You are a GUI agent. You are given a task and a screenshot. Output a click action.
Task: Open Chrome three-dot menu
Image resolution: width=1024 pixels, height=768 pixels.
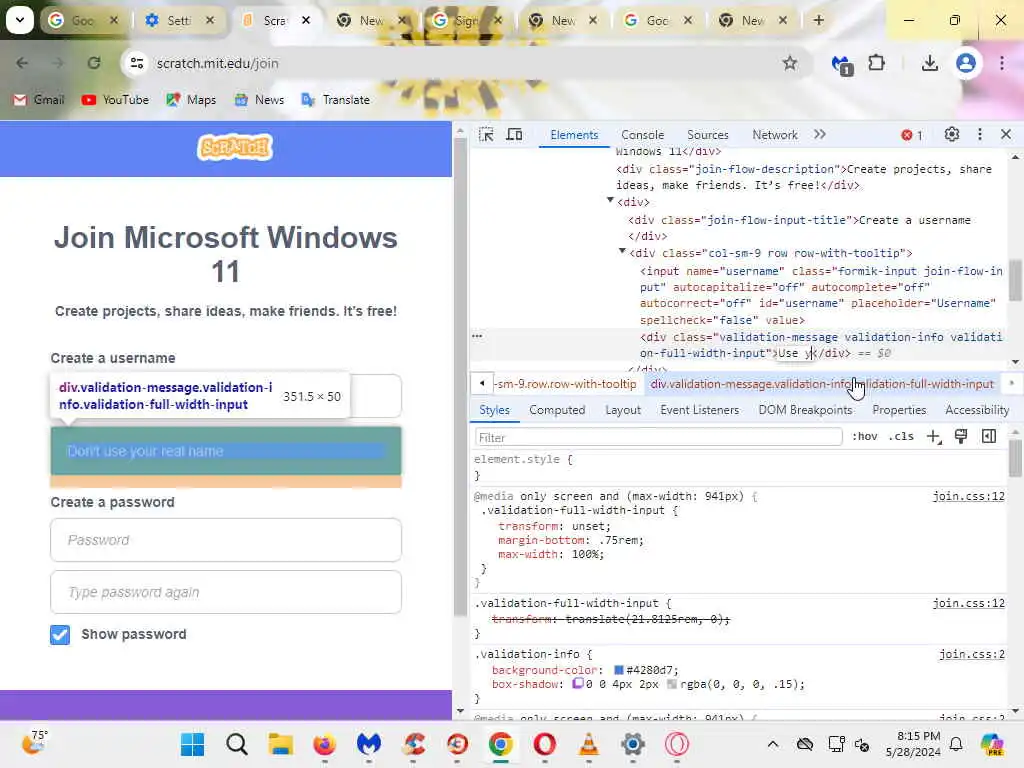tap(1002, 63)
